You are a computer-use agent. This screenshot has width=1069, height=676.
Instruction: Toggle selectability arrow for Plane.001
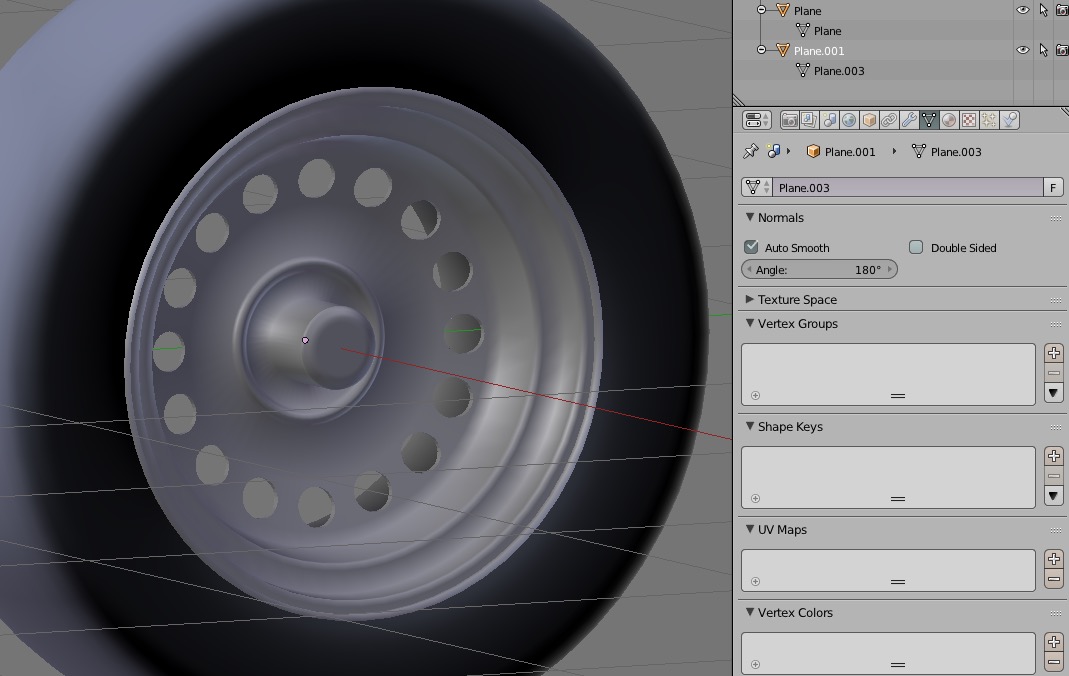tap(1043, 50)
